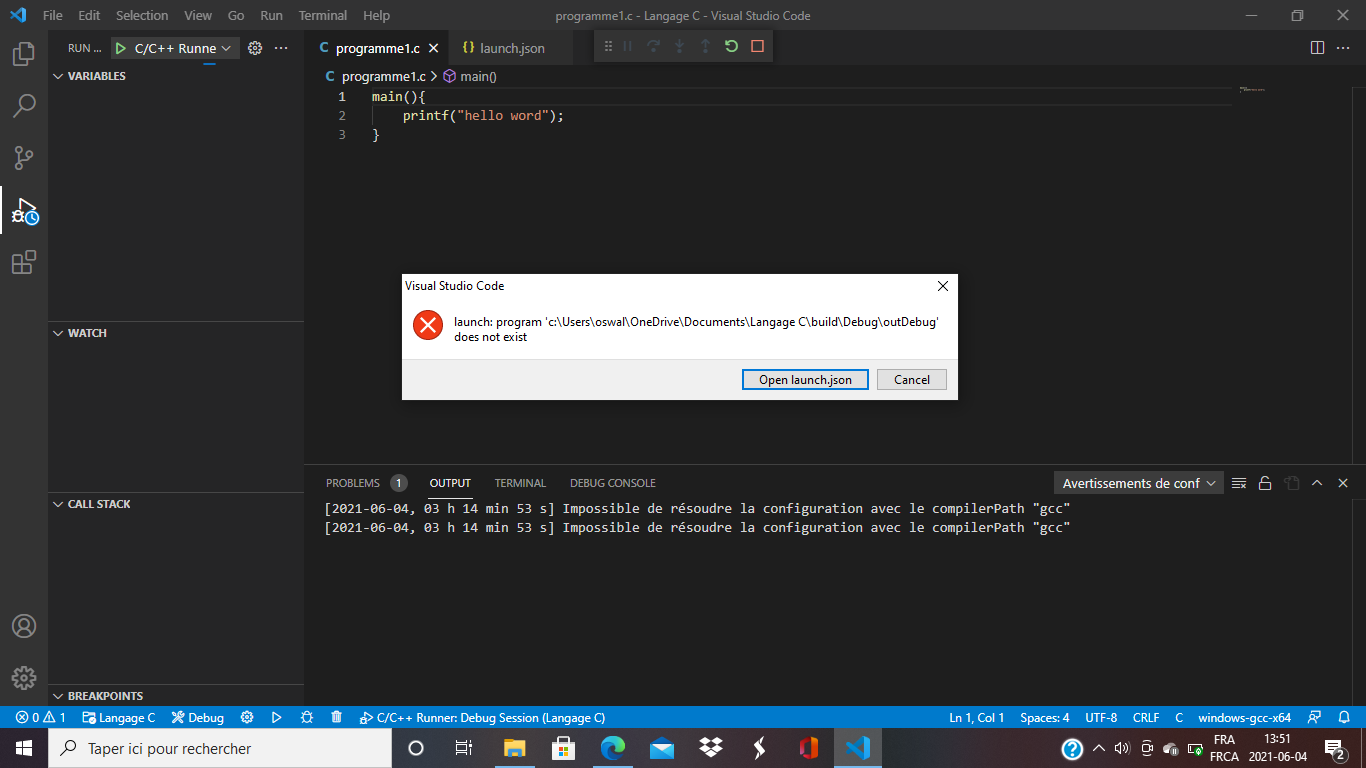Select windows-gcc-x64 configuration in status bar

1245,718
